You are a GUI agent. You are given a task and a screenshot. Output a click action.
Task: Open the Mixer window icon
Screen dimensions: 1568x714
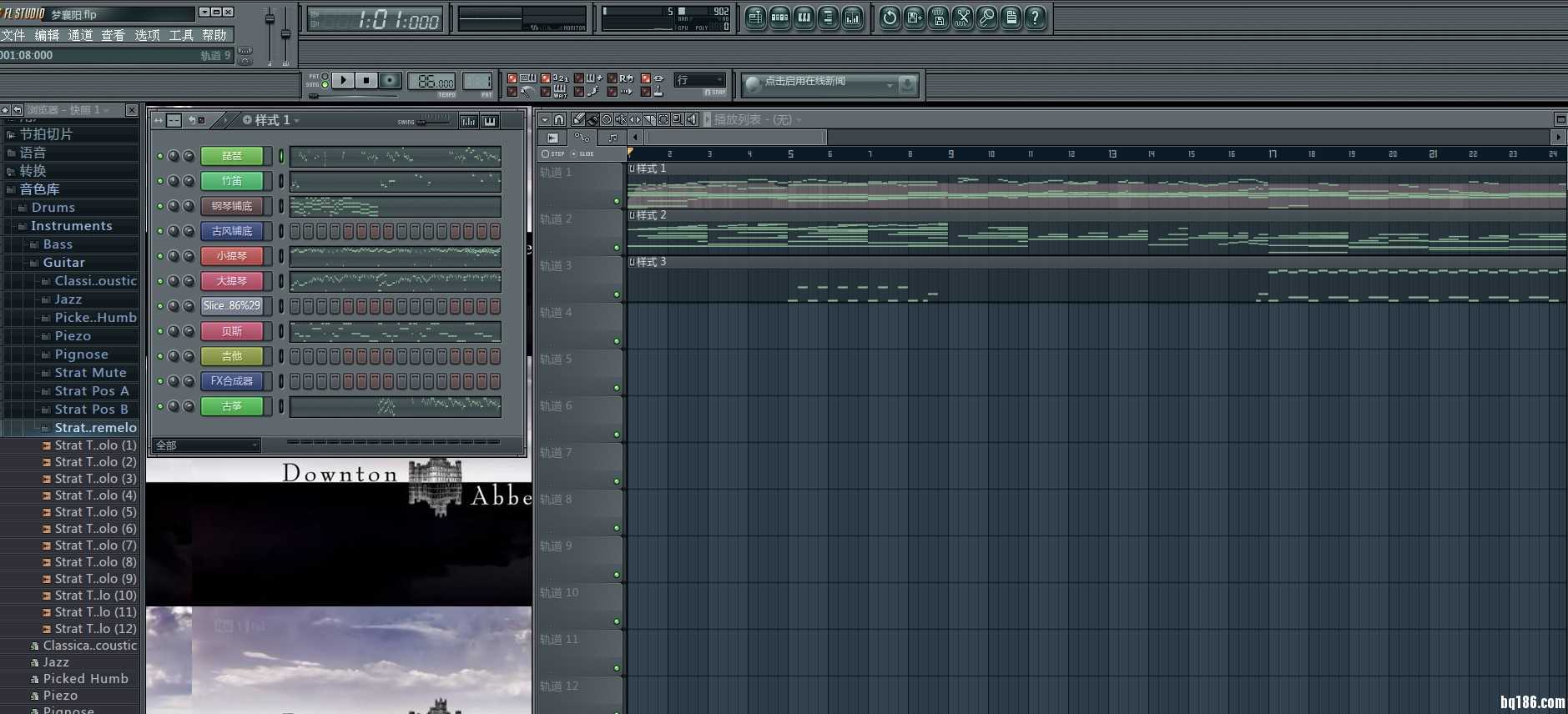pos(852,18)
